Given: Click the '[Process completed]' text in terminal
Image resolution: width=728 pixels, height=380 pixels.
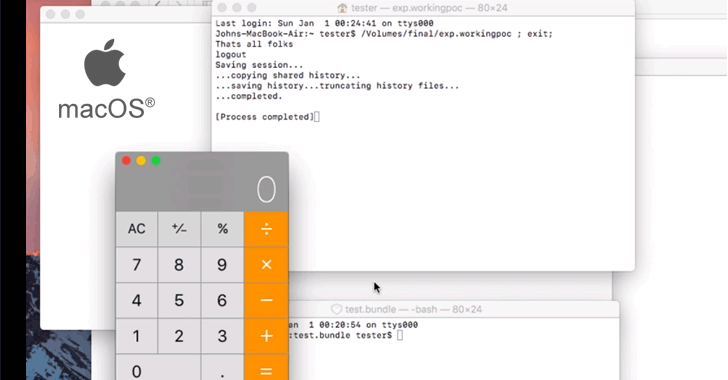Looking at the screenshot, I should [265, 117].
